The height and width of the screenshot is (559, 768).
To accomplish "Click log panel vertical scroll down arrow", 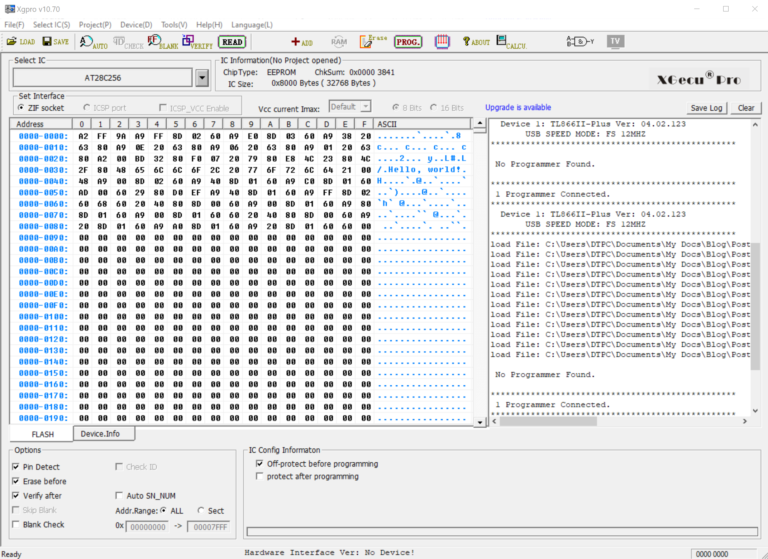I will click(x=755, y=411).
